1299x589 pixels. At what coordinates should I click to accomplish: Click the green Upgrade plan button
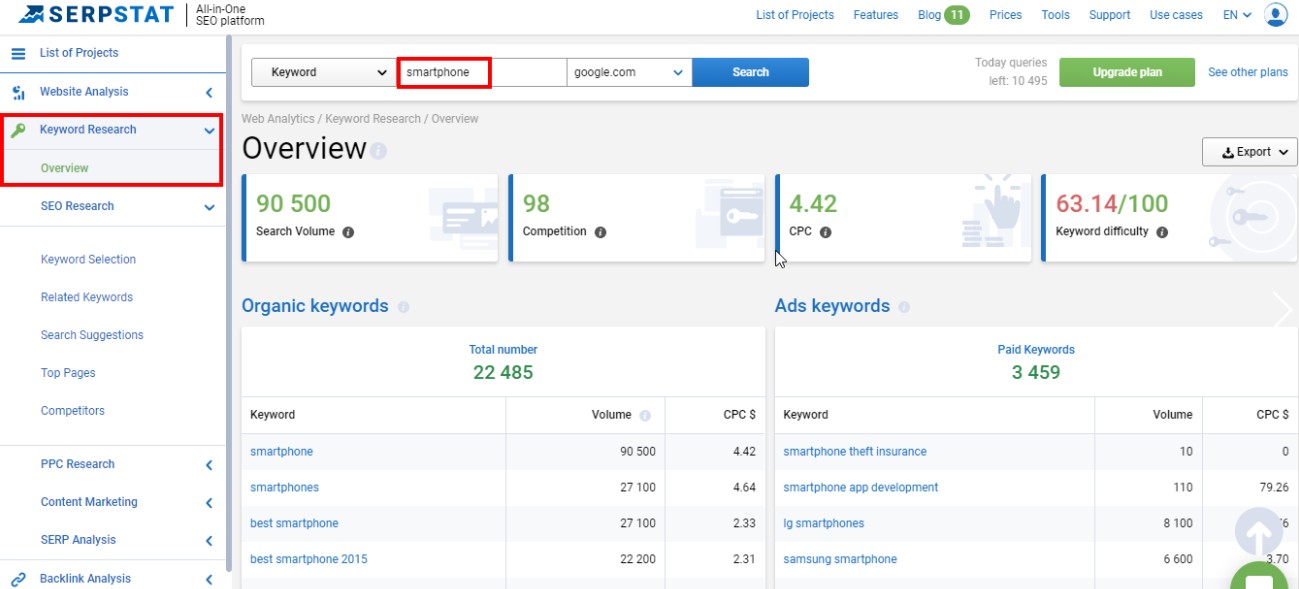click(x=1126, y=72)
